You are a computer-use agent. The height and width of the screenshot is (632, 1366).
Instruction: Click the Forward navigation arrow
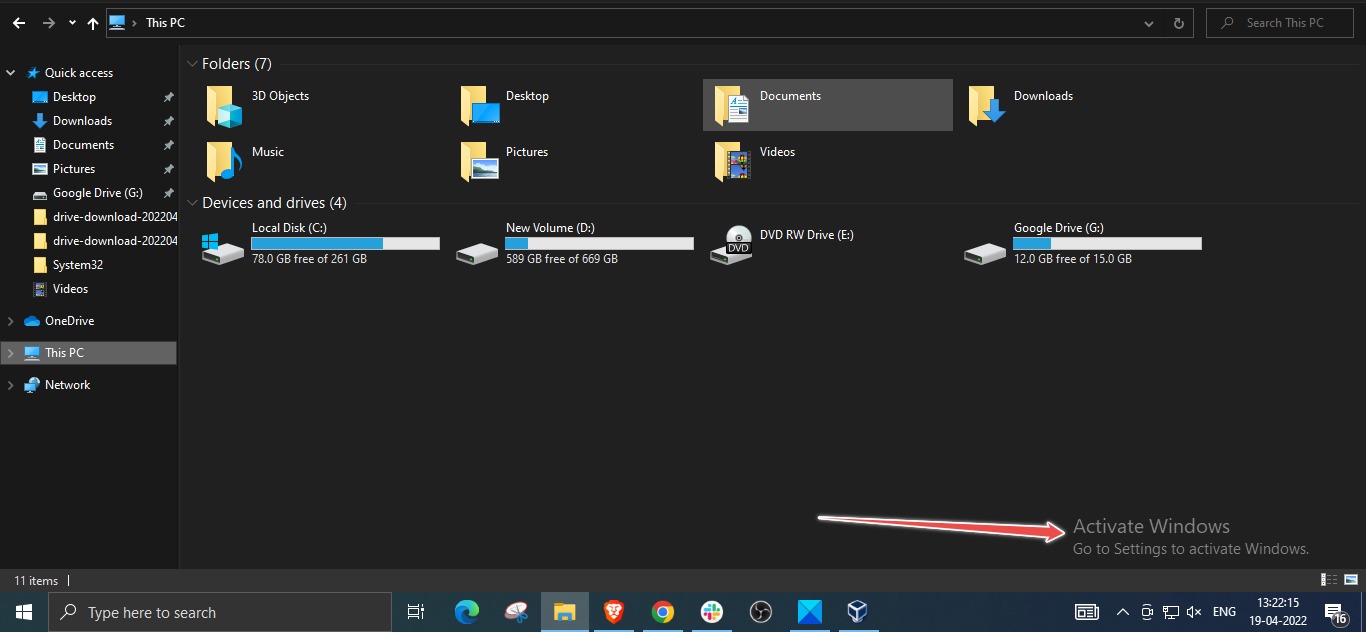click(x=48, y=23)
